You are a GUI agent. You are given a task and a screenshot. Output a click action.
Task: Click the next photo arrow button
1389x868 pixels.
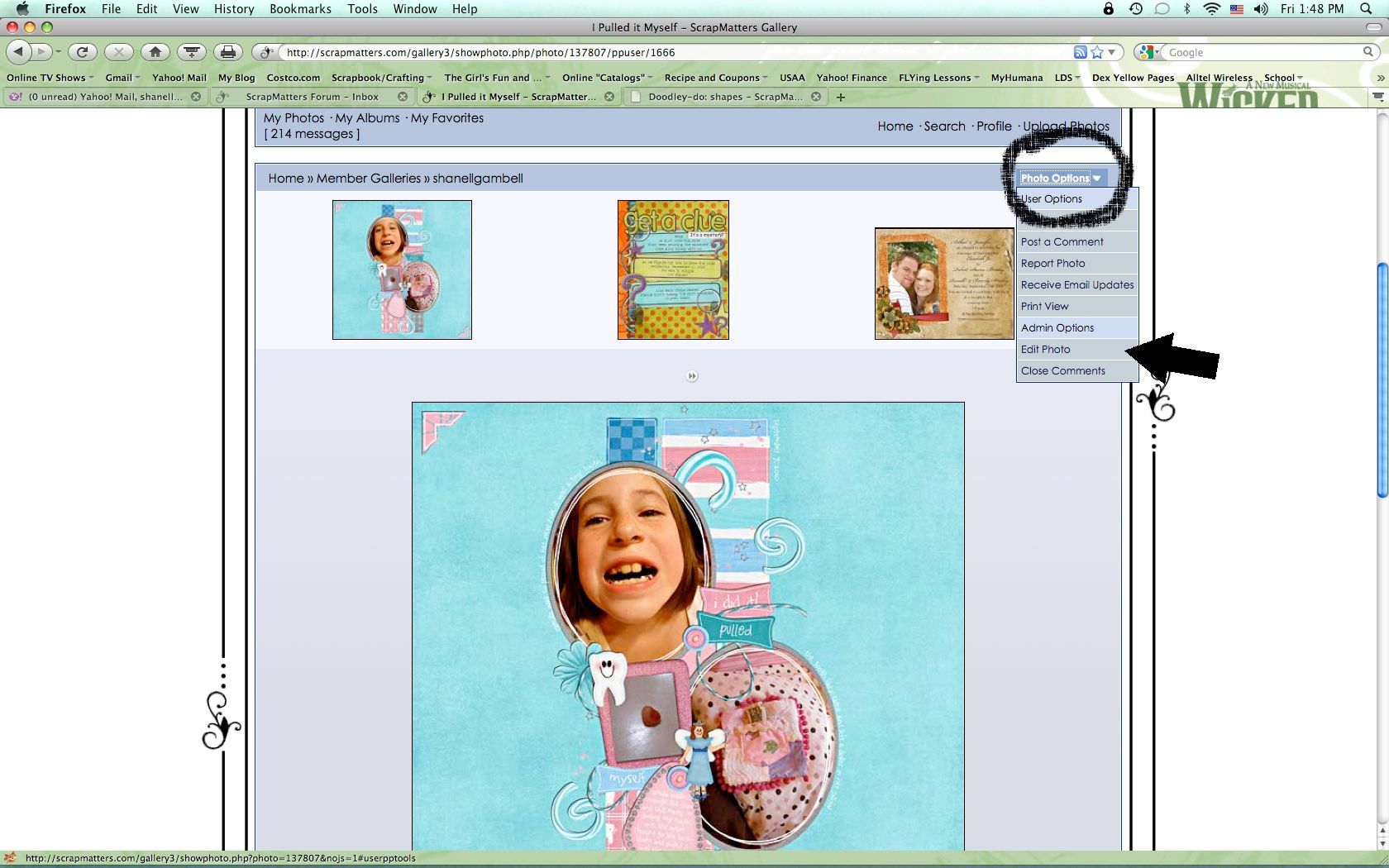[x=692, y=376]
